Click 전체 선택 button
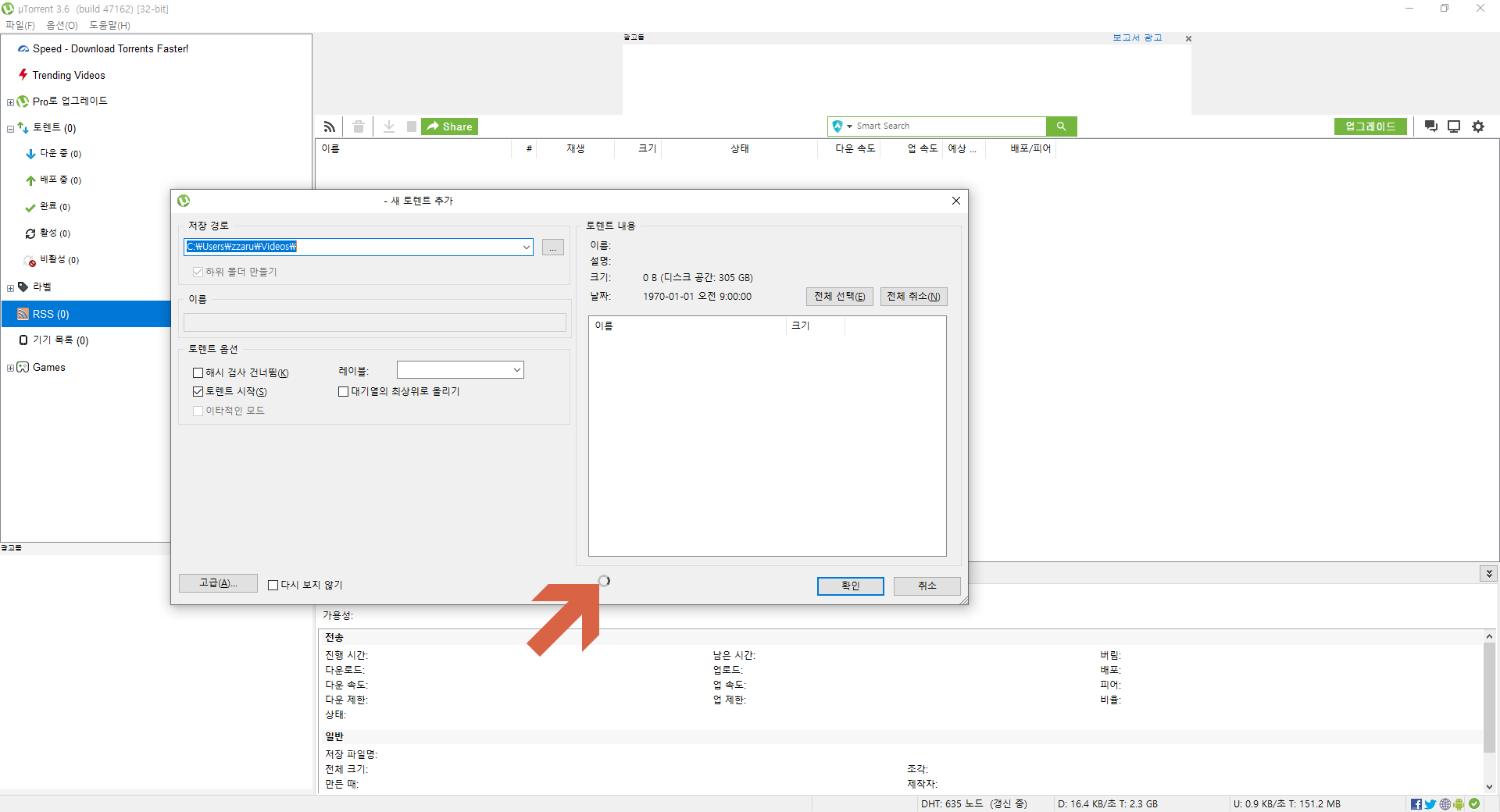1500x812 pixels. (x=840, y=297)
